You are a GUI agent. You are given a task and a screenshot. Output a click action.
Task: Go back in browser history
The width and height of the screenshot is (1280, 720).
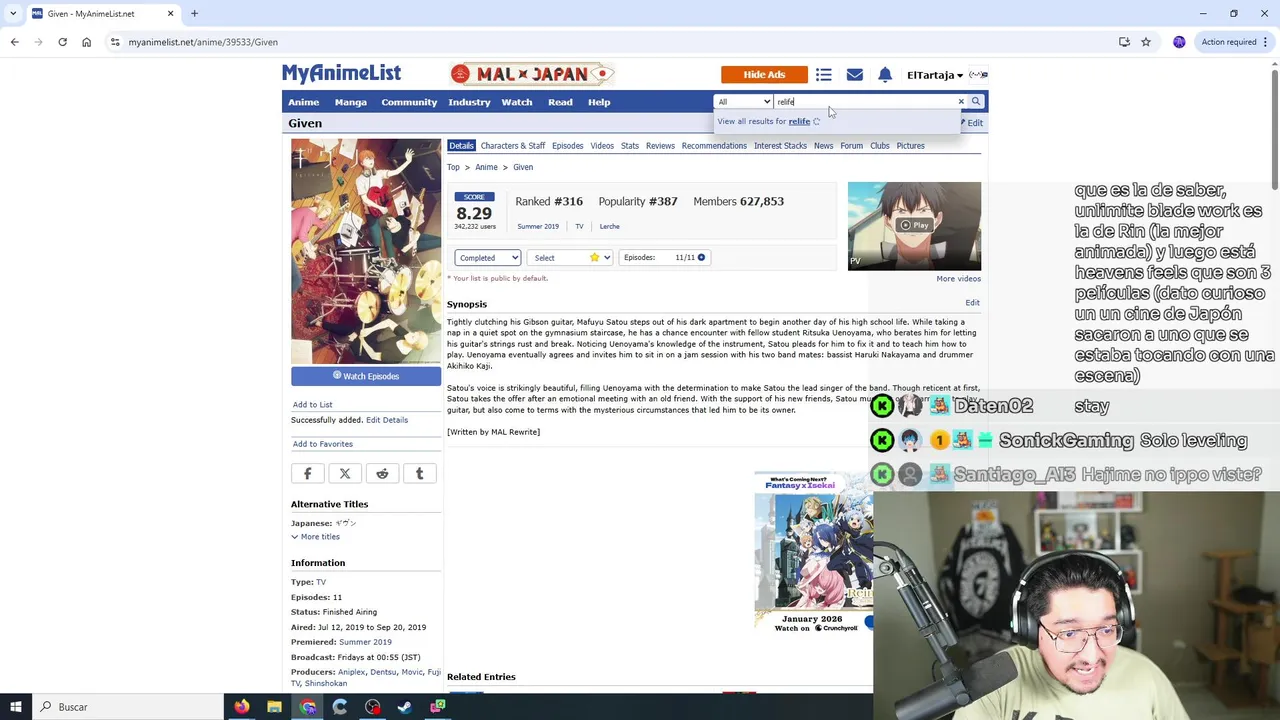pyautogui.click(x=14, y=42)
